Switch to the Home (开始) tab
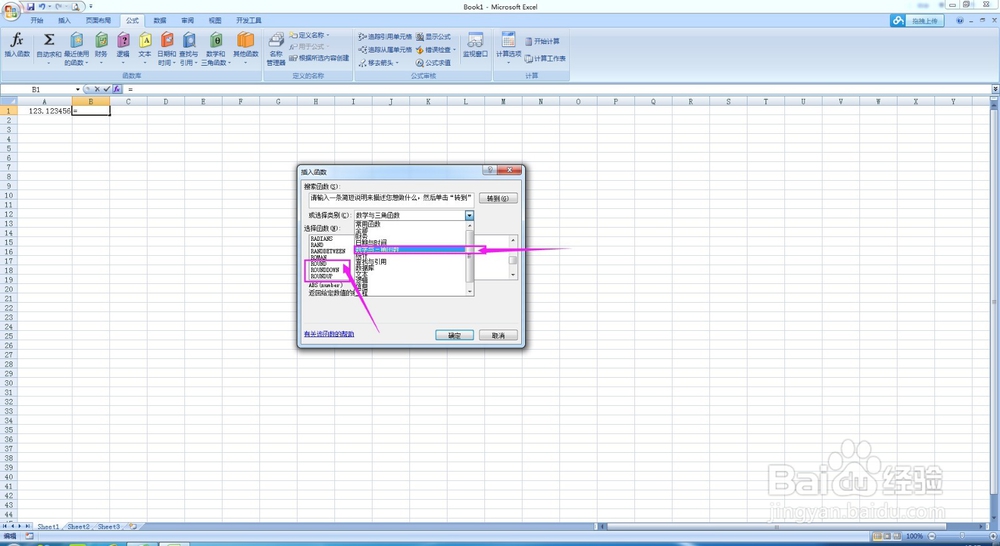 tap(36, 20)
